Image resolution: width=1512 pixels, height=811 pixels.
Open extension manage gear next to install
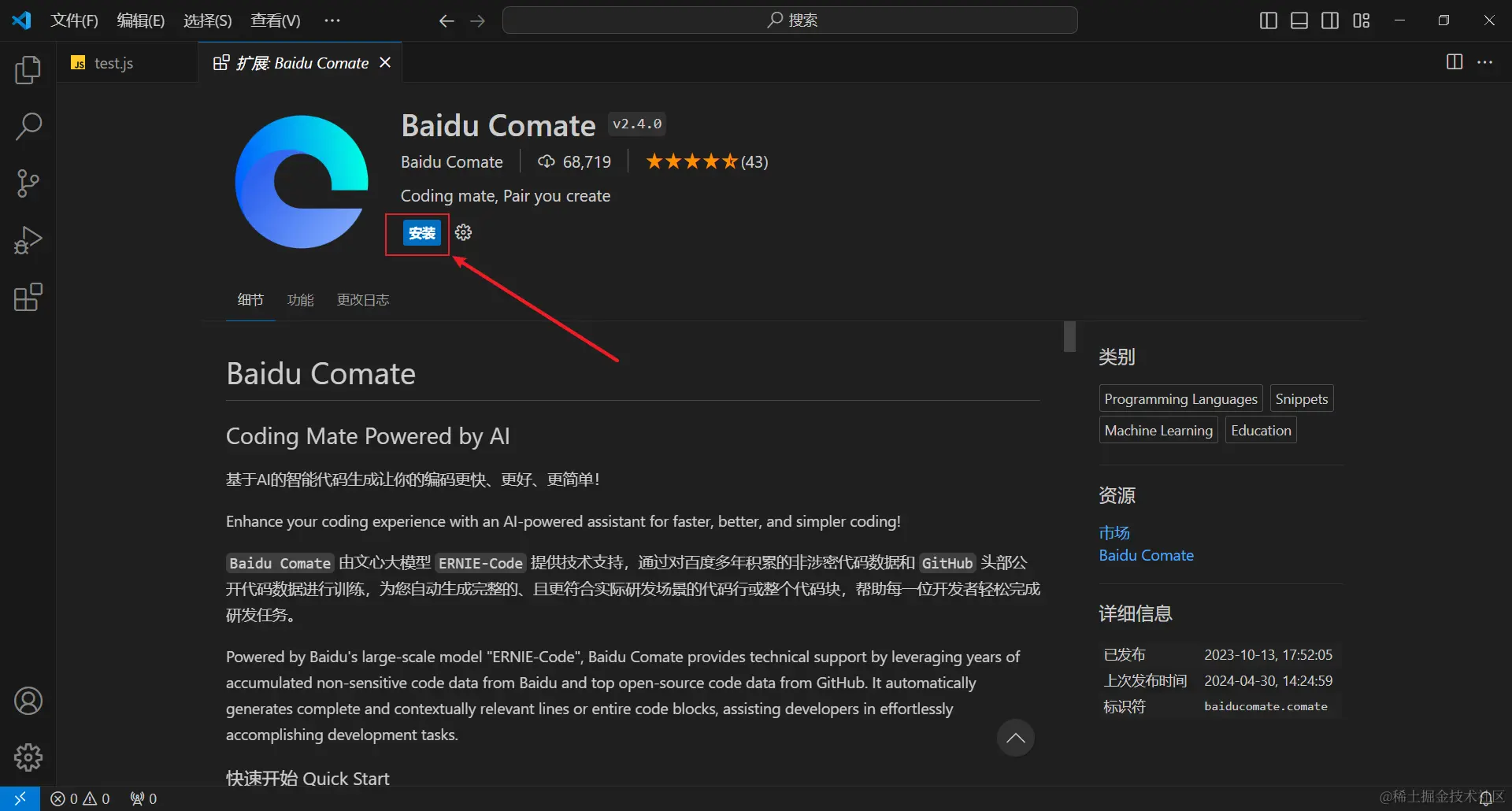click(x=463, y=232)
